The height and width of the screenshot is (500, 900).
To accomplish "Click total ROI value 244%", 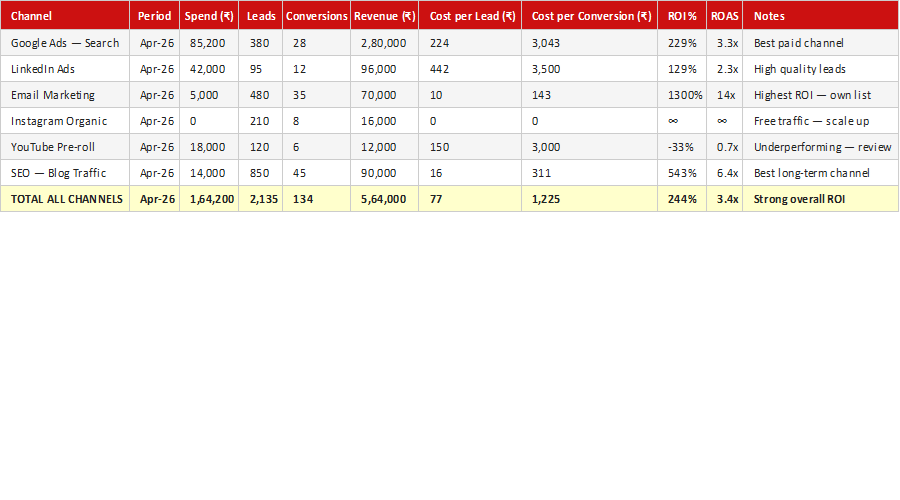I will click(x=682, y=199).
